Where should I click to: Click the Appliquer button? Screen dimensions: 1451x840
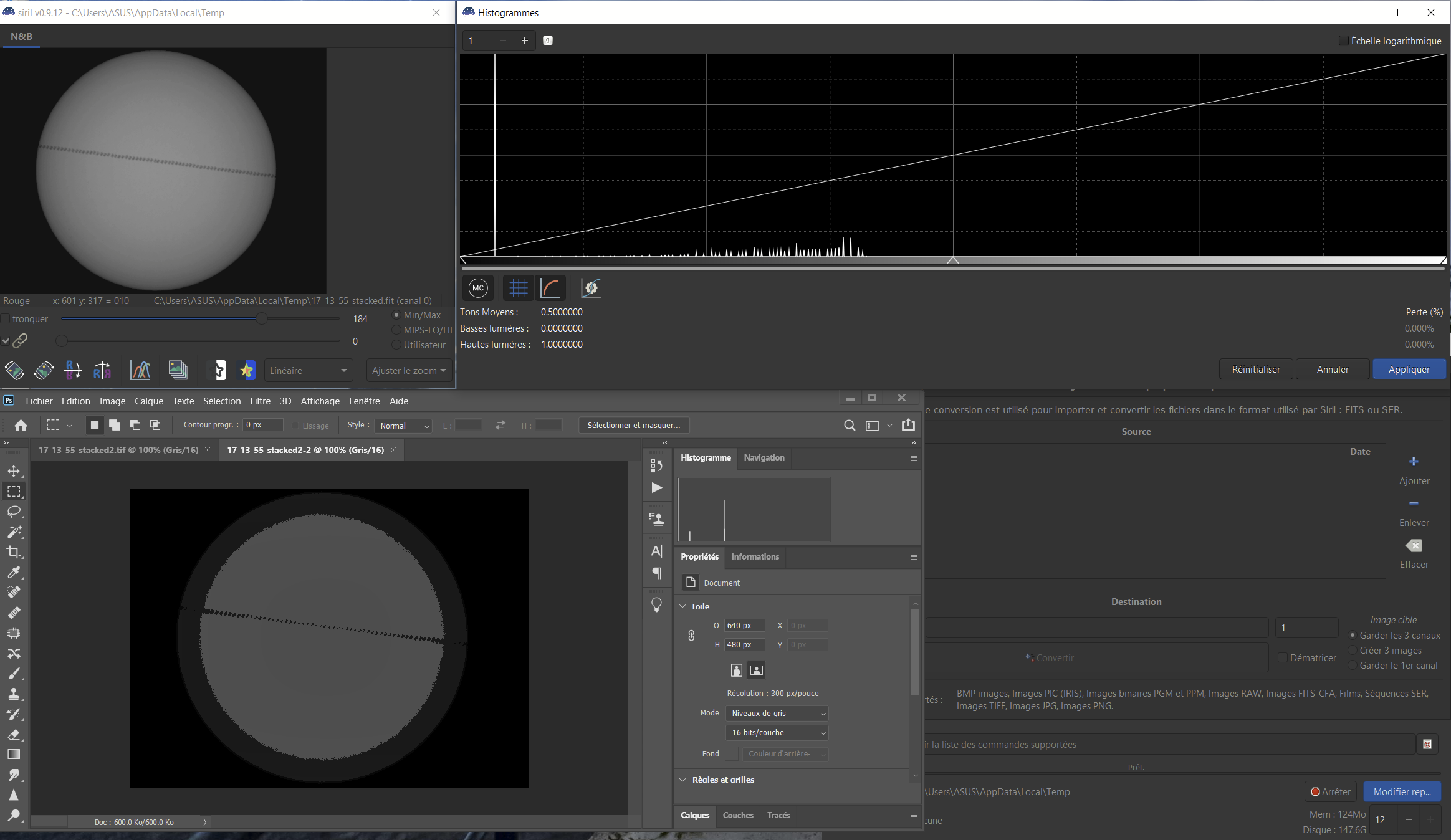click(x=1409, y=369)
